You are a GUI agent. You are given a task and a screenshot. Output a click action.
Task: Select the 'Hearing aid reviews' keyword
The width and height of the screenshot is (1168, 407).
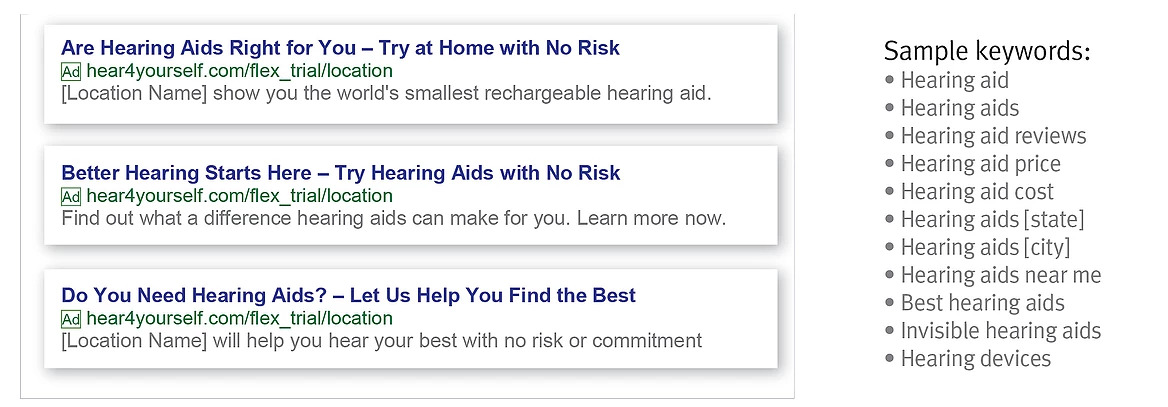pyautogui.click(x=994, y=136)
